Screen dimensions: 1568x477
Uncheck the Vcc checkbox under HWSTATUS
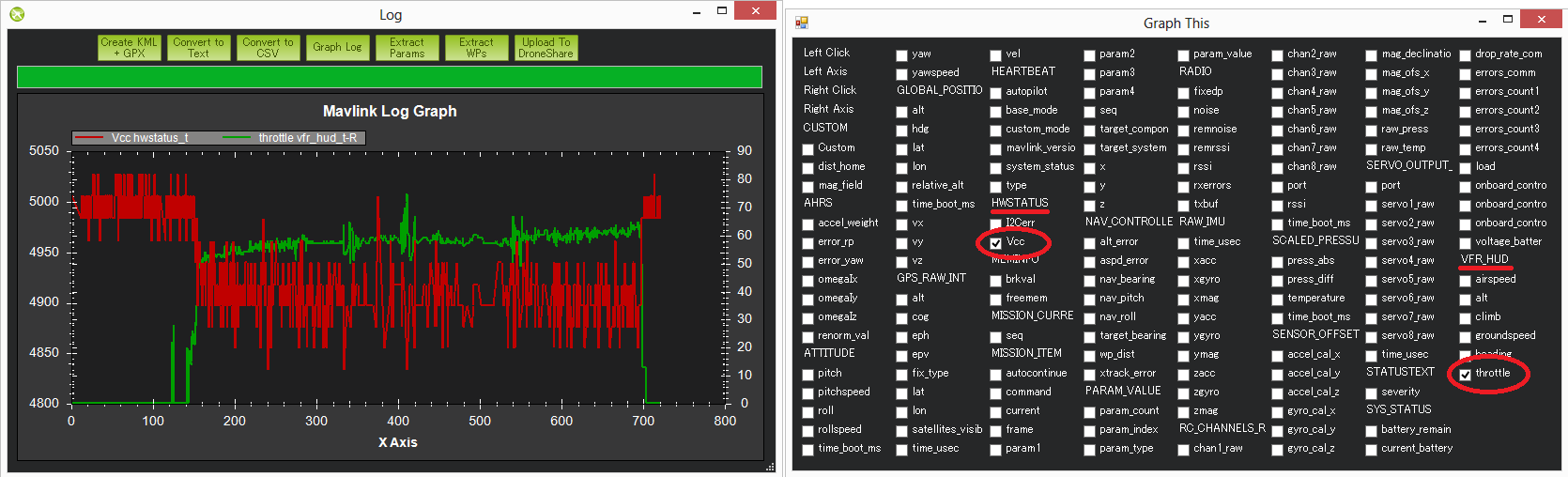tap(996, 242)
